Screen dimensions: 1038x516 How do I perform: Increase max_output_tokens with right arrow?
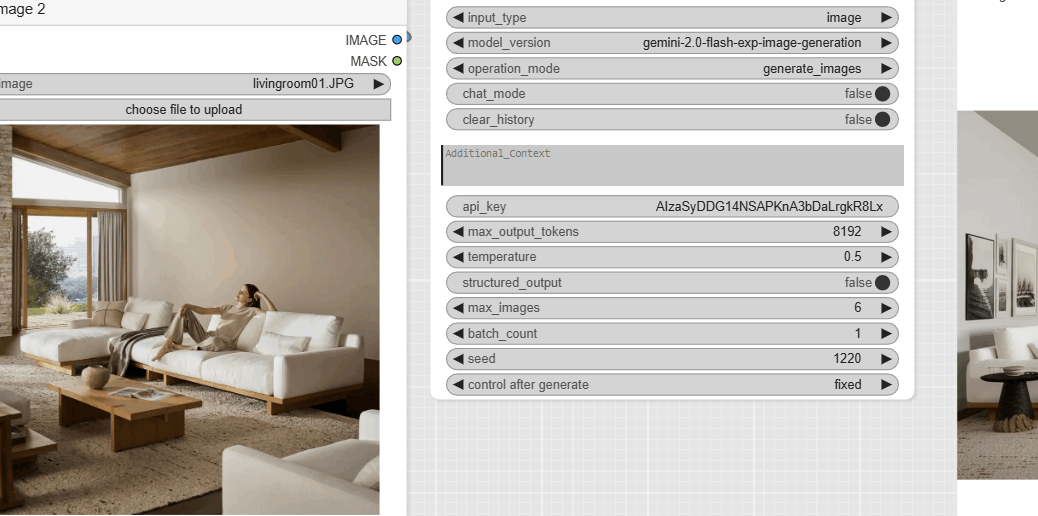pyautogui.click(x=886, y=232)
